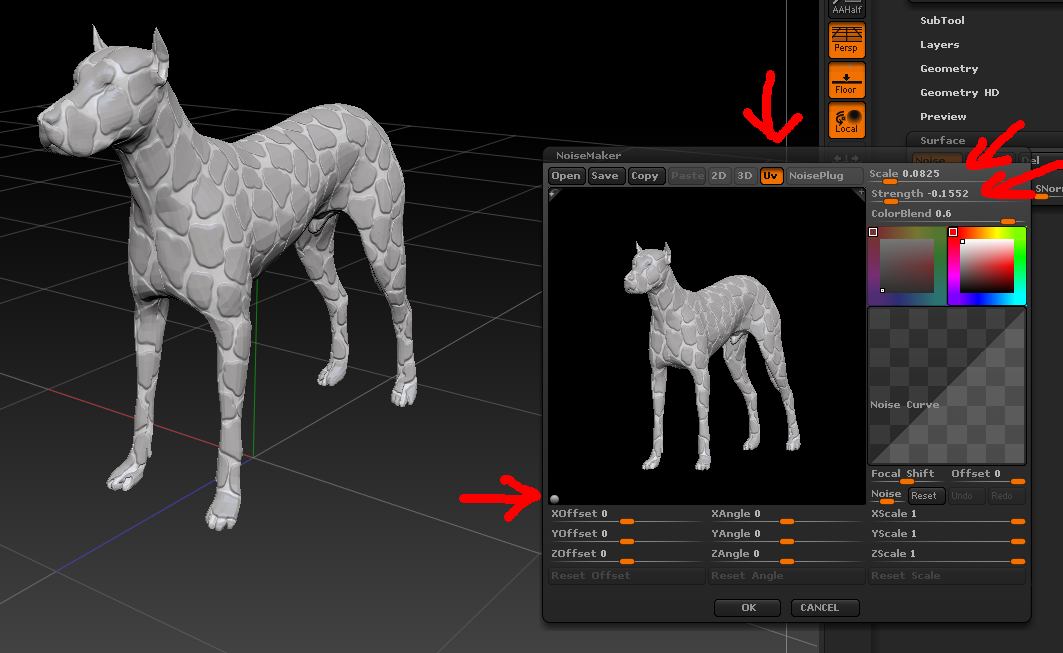
Task: Pick a color in the bright rainbow swatch
Action: [x=986, y=266]
